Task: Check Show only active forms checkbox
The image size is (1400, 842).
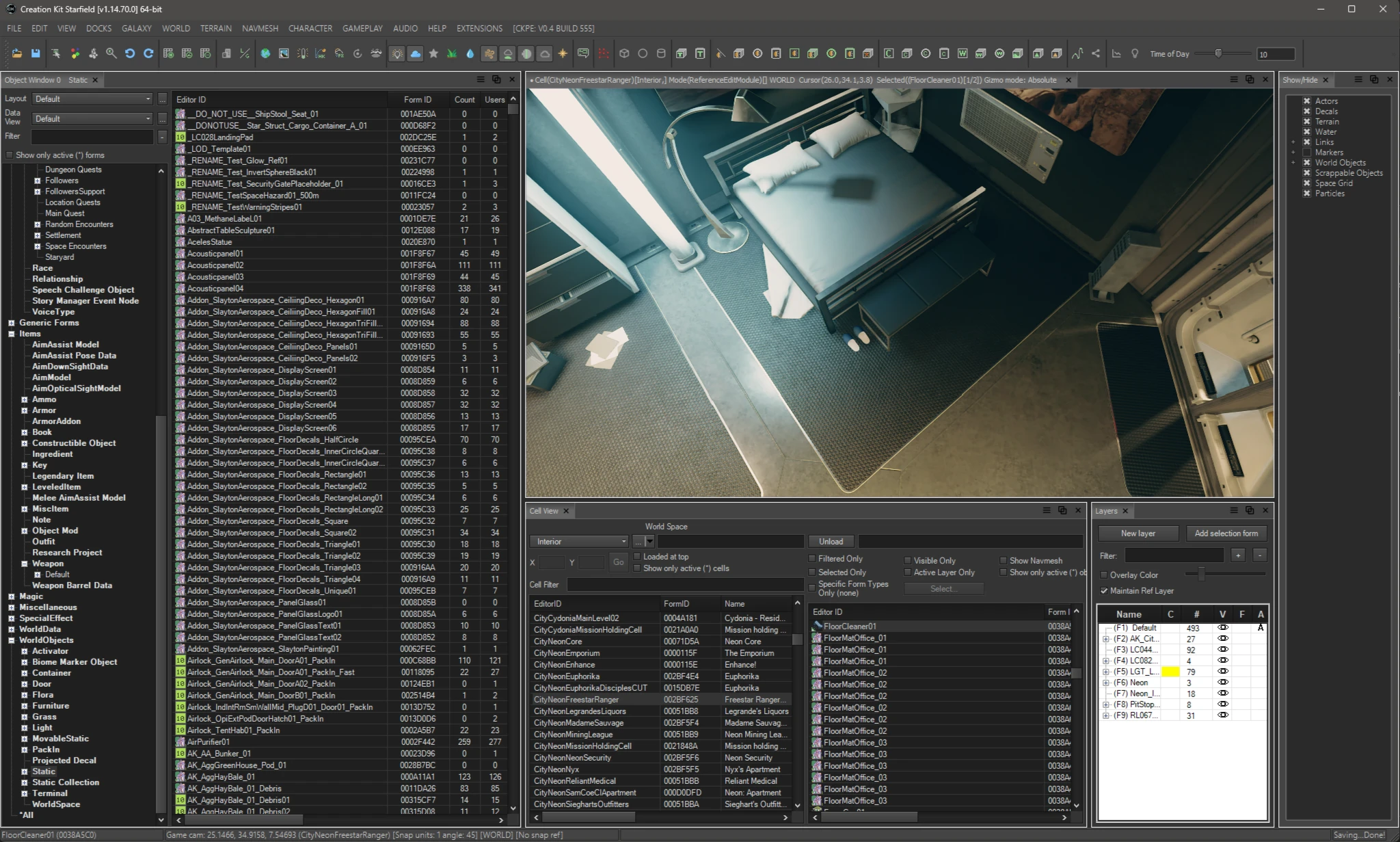Action: pyautogui.click(x=10, y=155)
